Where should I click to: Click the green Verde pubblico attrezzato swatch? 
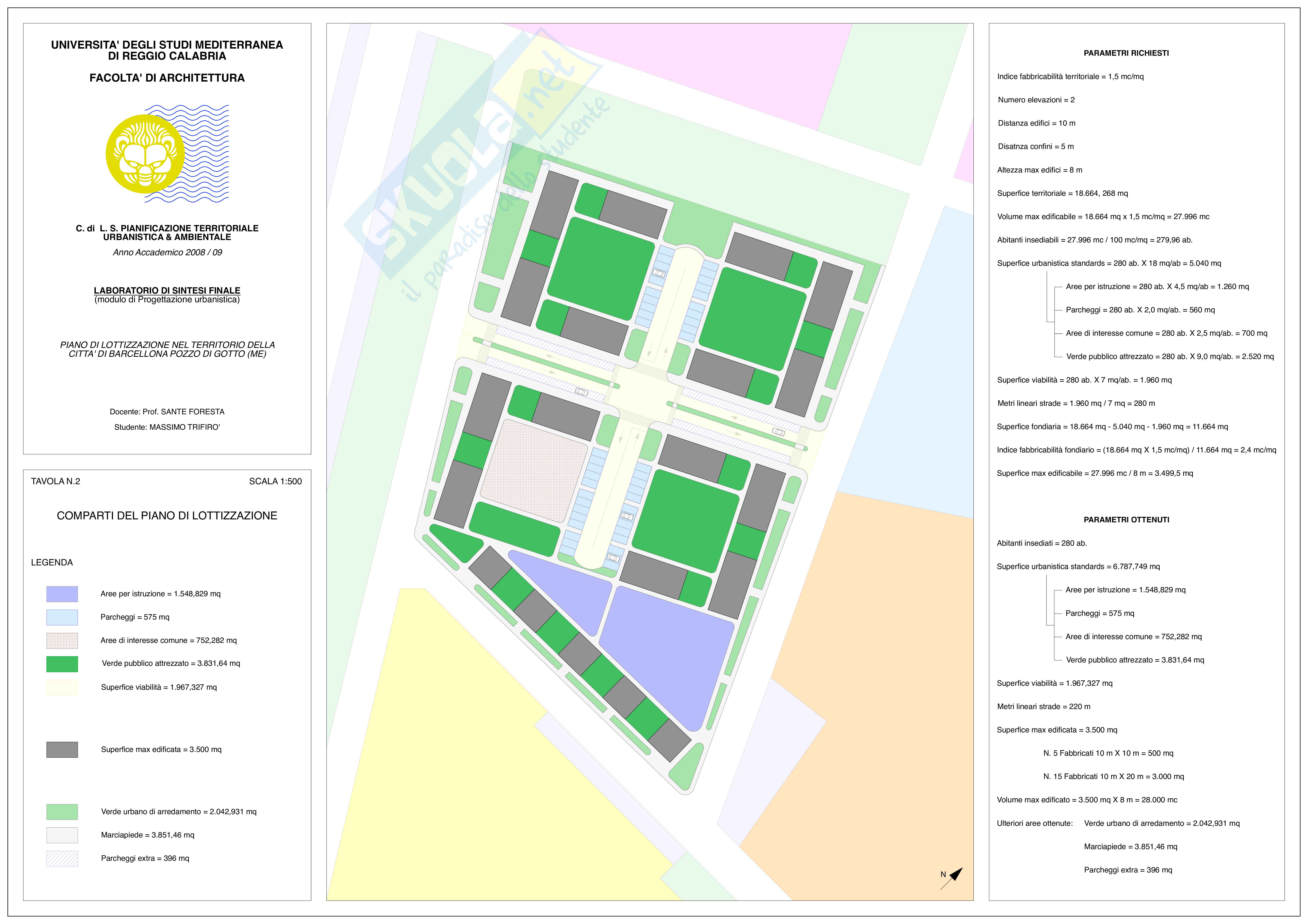click(x=62, y=664)
